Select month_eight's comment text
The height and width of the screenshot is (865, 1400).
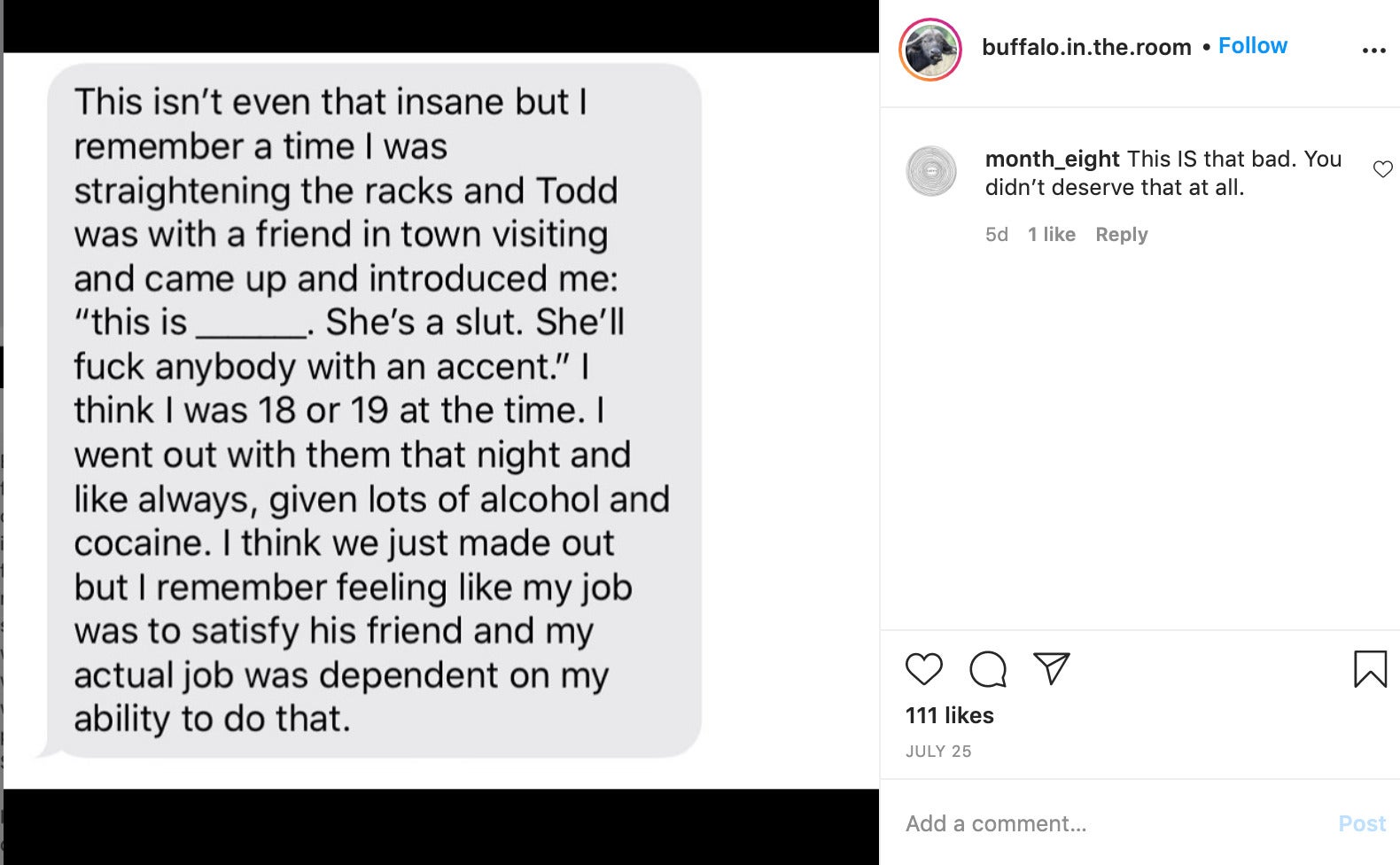click(x=1163, y=173)
